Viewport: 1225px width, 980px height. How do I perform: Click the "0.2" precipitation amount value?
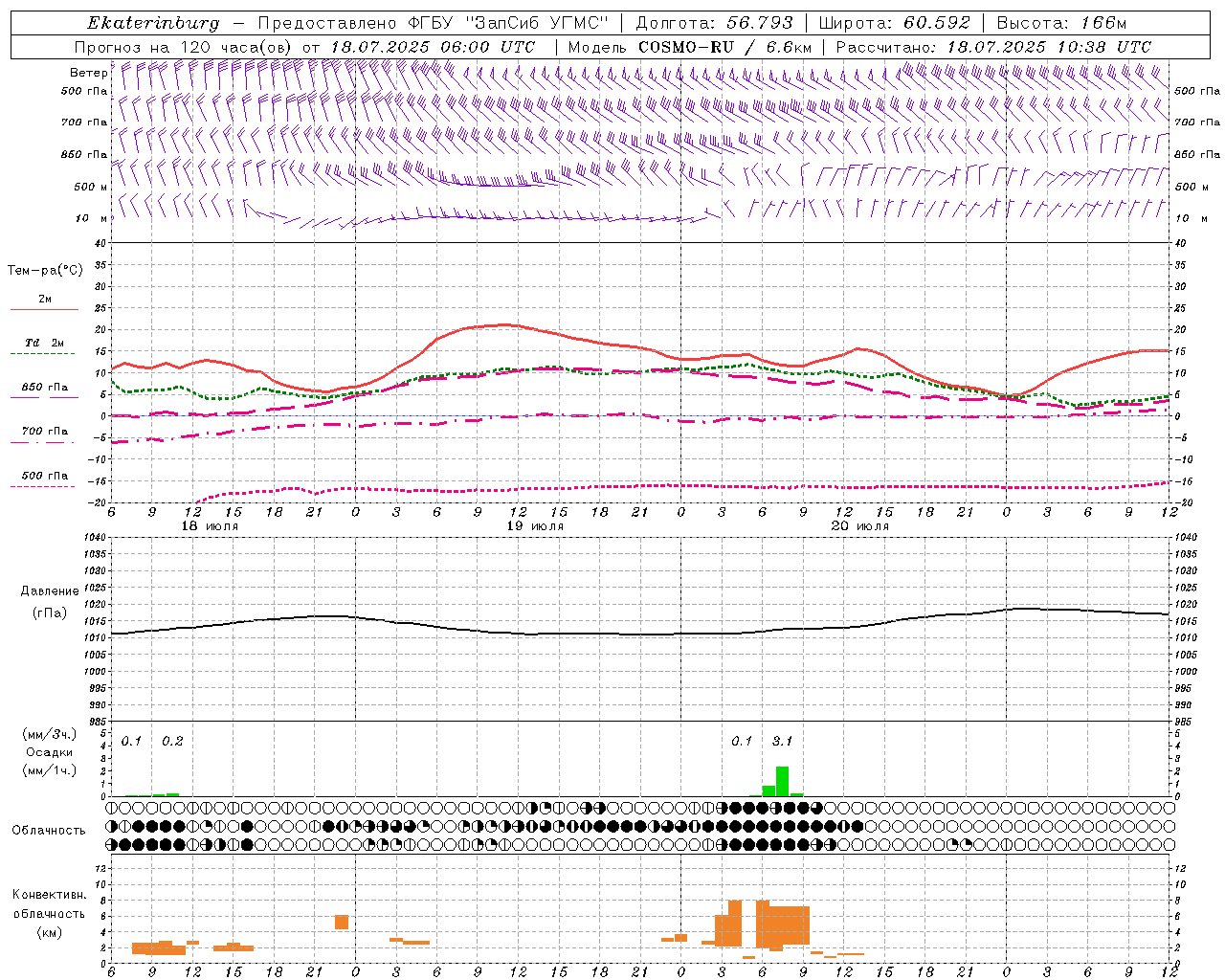point(172,741)
